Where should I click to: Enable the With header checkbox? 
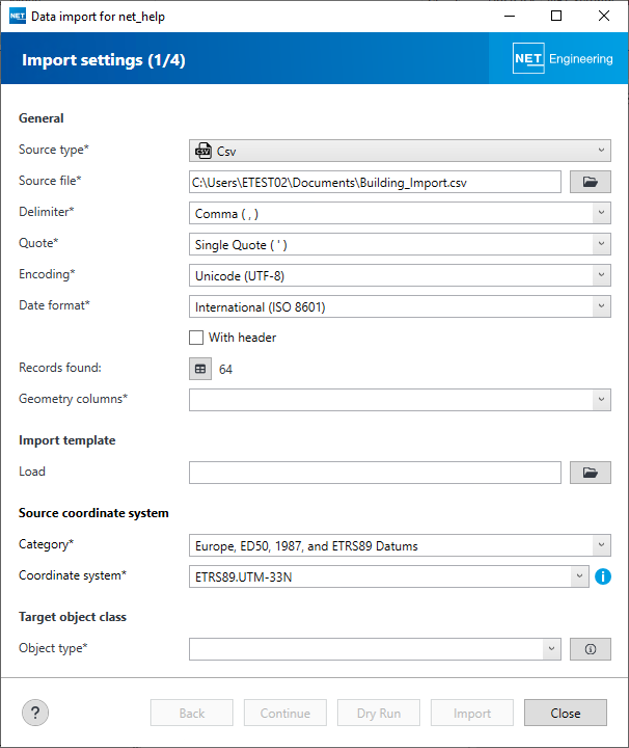[197, 338]
